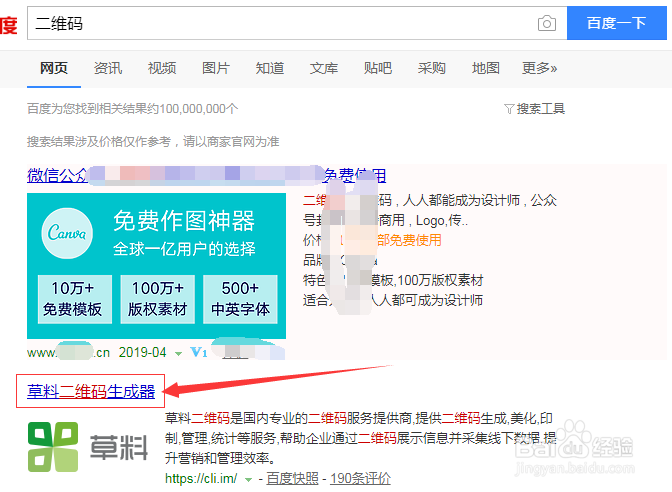
Task: Open the 图片 tab
Action: click(216, 68)
